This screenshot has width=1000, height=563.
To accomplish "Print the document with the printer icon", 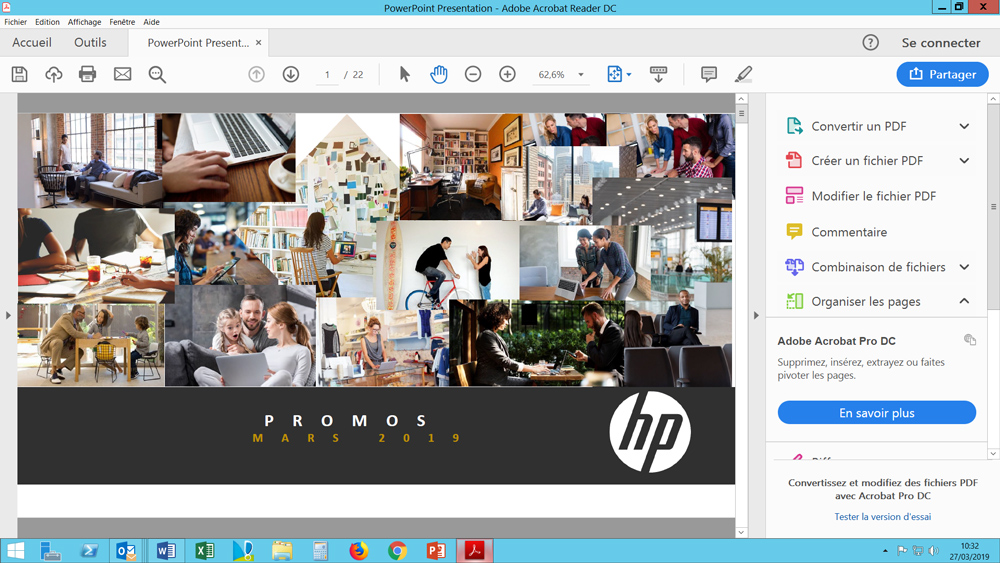I will [x=87, y=74].
